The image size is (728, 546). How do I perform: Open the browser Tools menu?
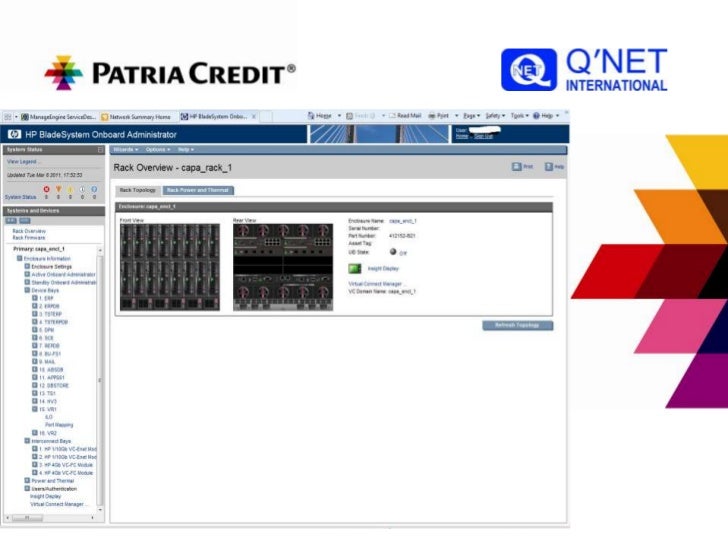(520, 116)
